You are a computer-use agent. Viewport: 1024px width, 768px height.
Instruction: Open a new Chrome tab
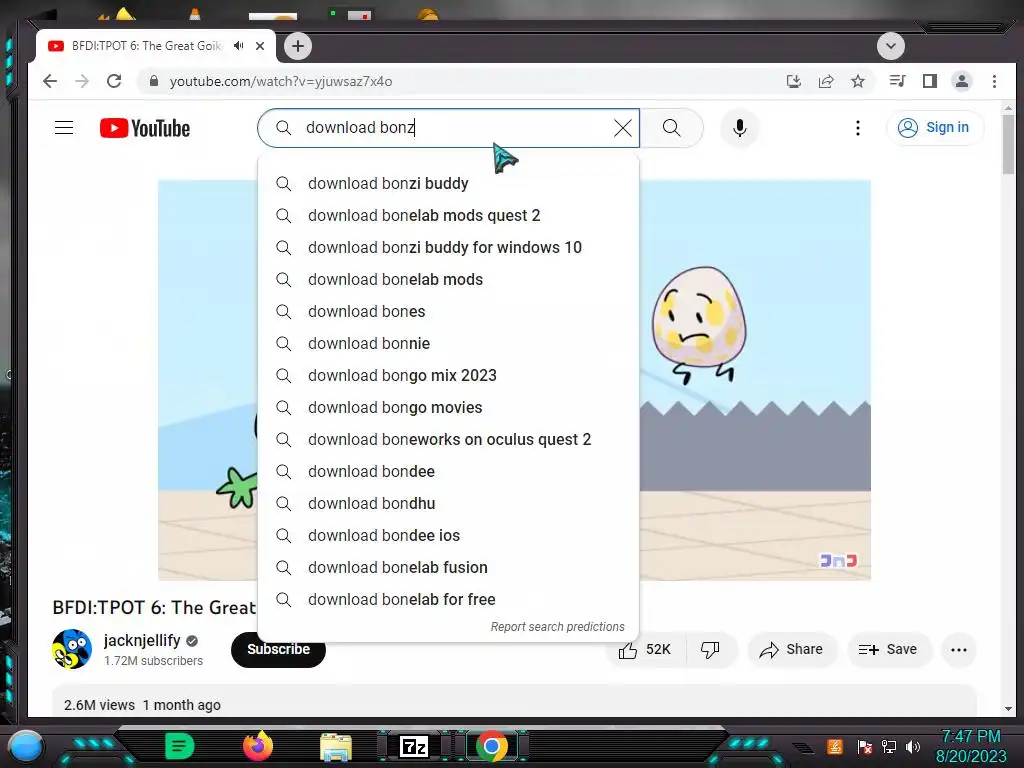click(298, 46)
